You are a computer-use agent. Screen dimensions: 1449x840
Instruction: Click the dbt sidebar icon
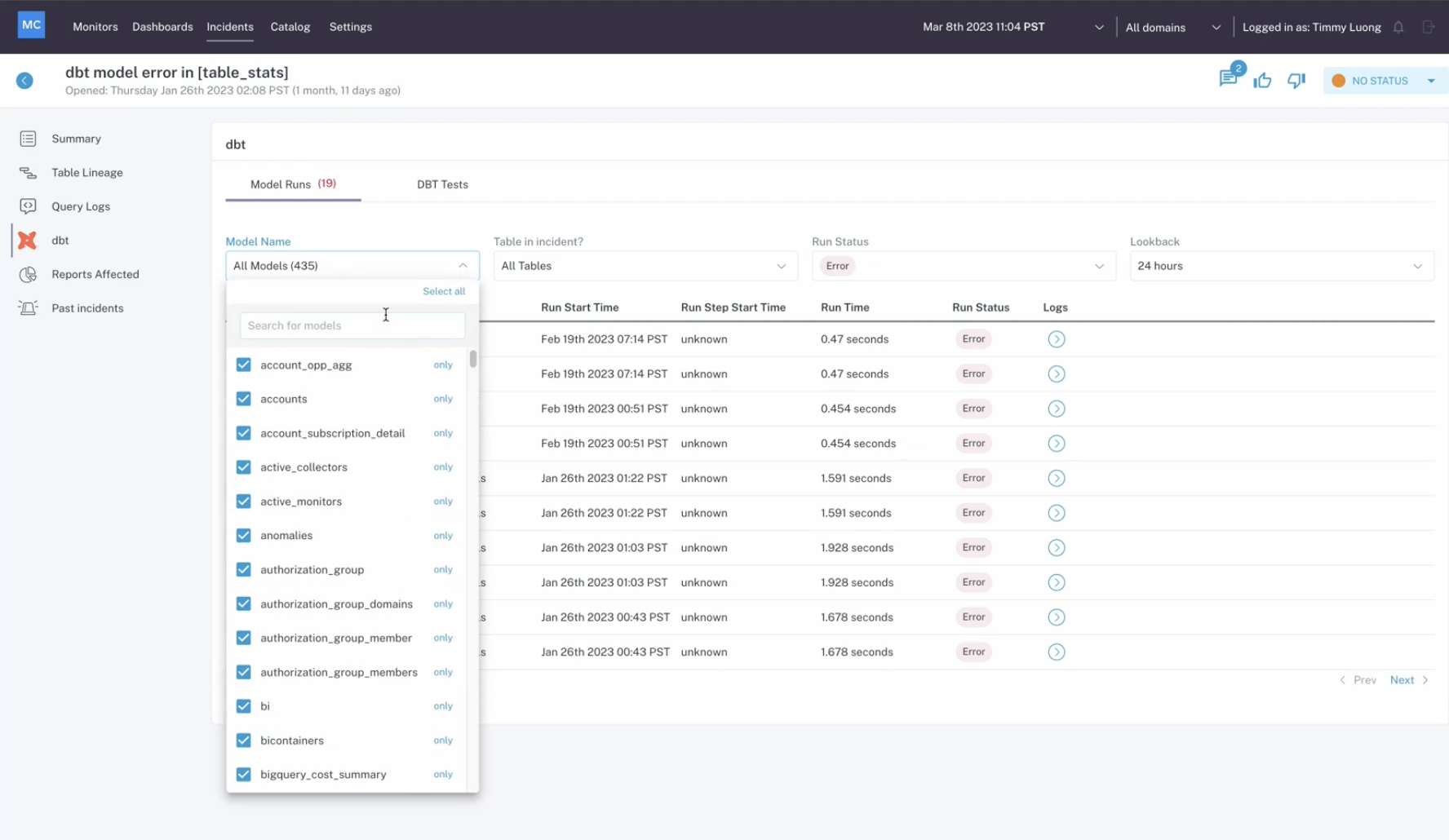pyautogui.click(x=28, y=241)
